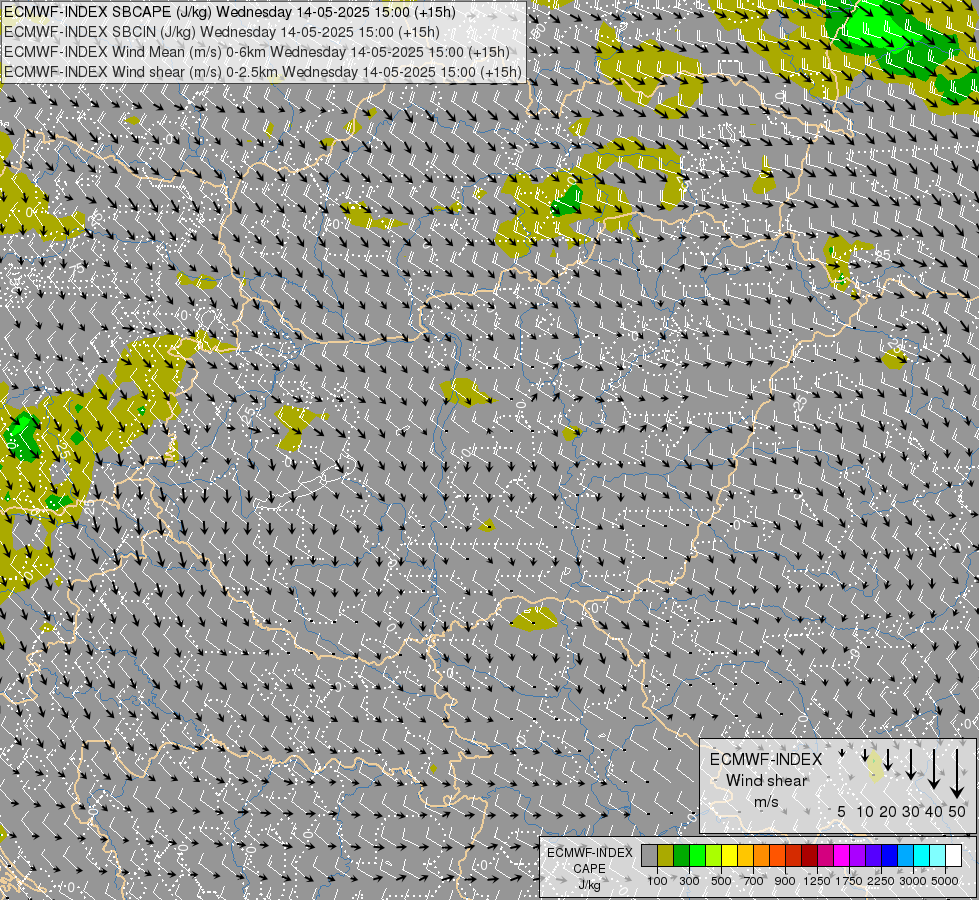
Task: Click the CAPE legend value 3000
Action: coord(913,881)
